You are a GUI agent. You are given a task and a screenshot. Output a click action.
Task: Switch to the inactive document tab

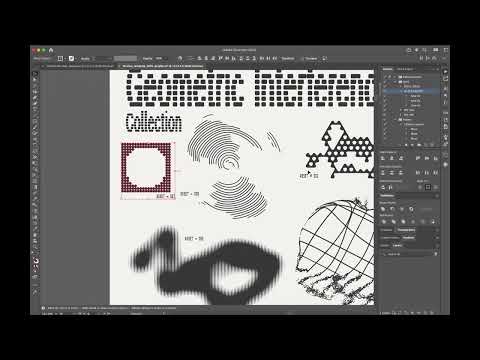coord(79,66)
